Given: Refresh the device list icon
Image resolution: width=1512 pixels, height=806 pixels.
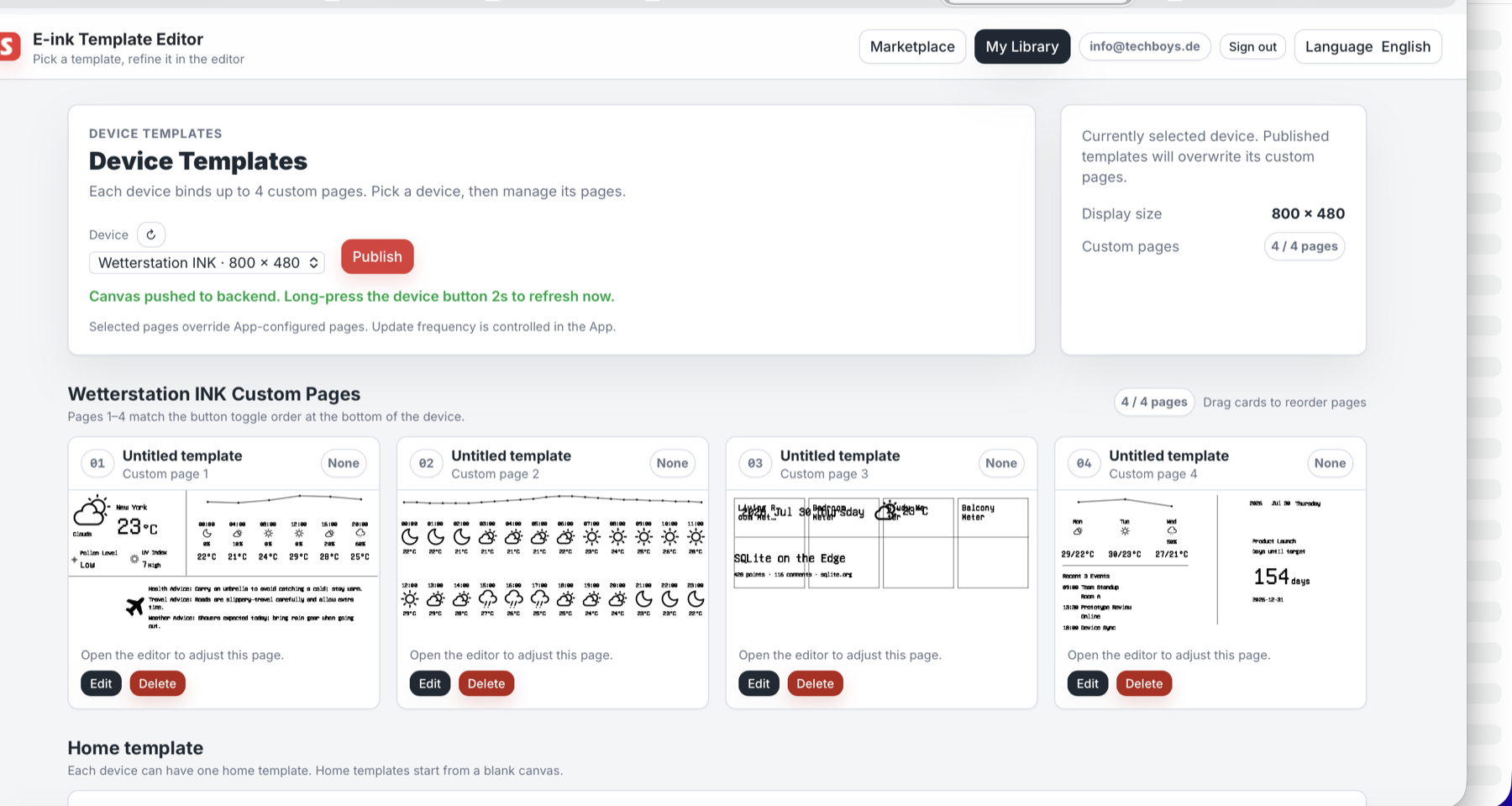Looking at the screenshot, I should point(151,234).
